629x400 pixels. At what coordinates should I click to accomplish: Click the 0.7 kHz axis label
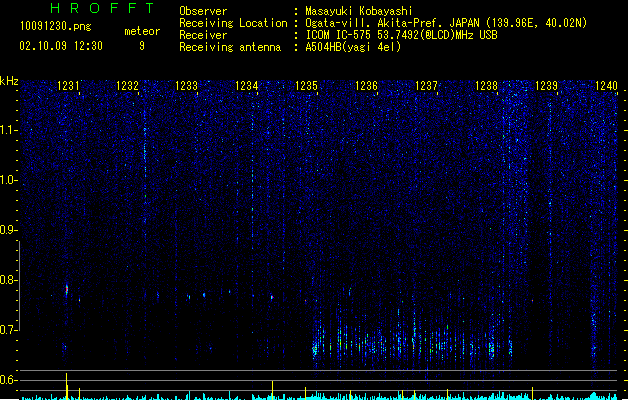pyautogui.click(x=8, y=330)
